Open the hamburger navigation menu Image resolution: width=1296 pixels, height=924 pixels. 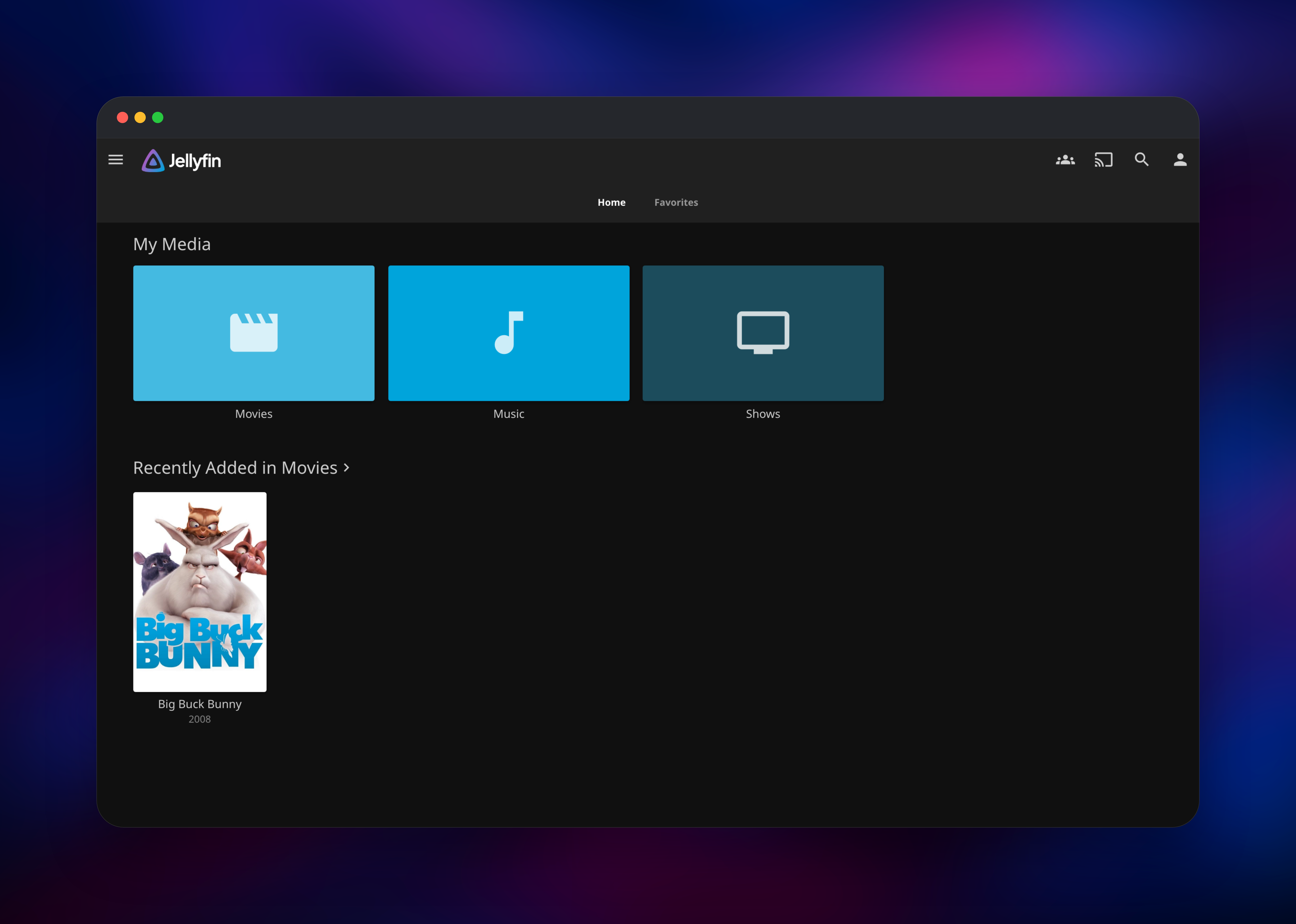coord(115,160)
